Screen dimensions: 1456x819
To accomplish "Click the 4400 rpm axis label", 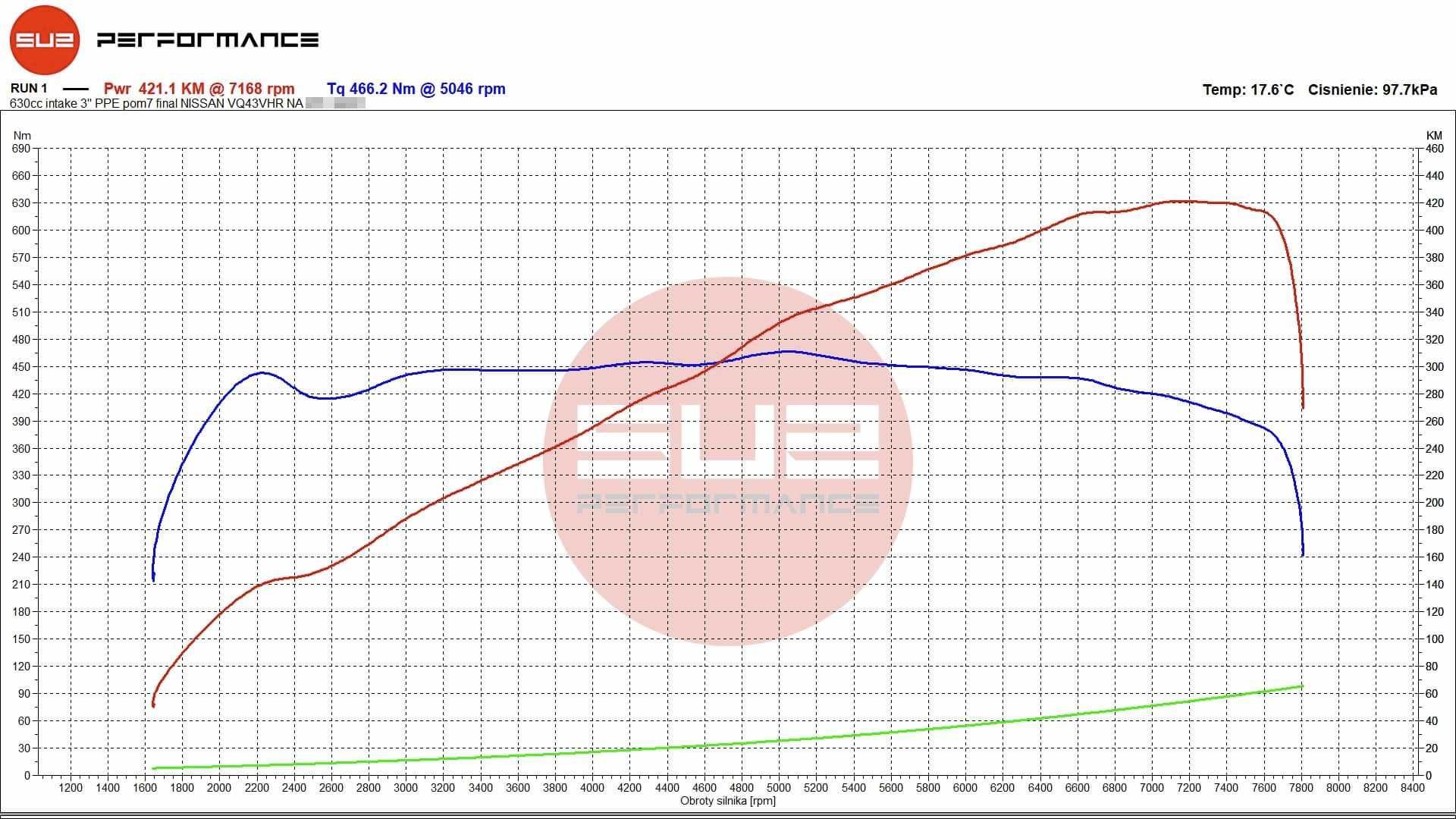I will point(667,788).
